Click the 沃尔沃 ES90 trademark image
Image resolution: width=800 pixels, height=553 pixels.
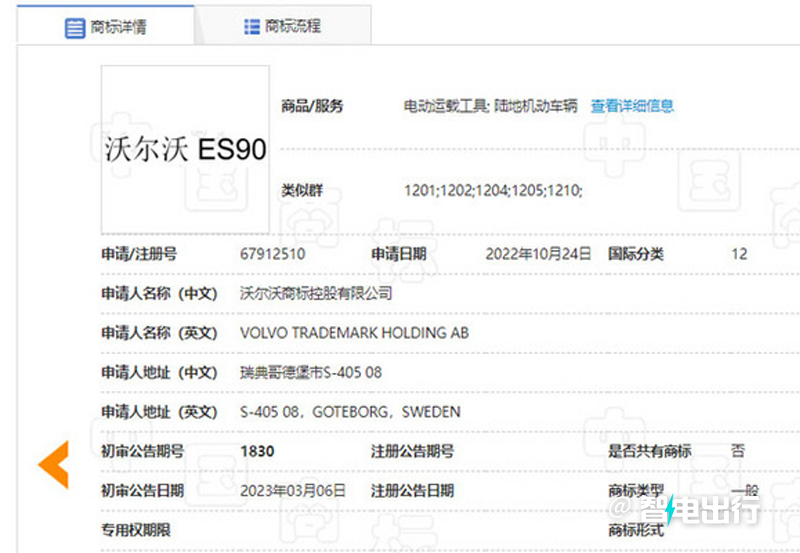(x=185, y=149)
